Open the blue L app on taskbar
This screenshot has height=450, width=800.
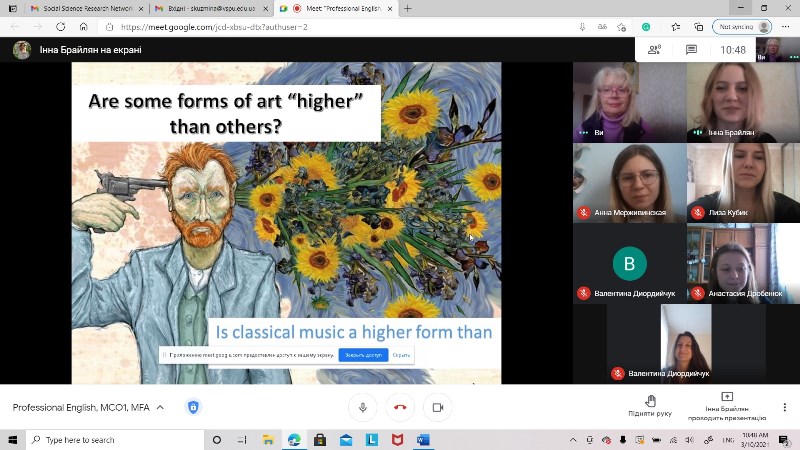[x=372, y=440]
